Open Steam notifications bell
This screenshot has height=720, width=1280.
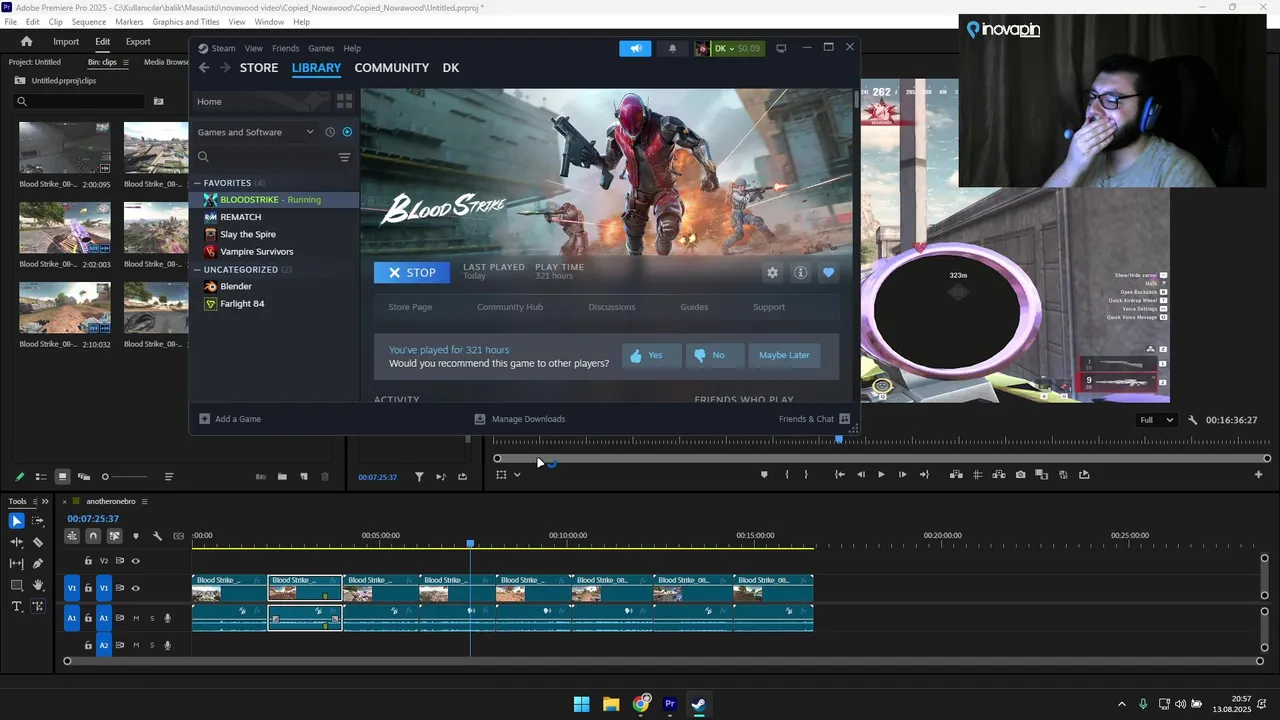[672, 48]
